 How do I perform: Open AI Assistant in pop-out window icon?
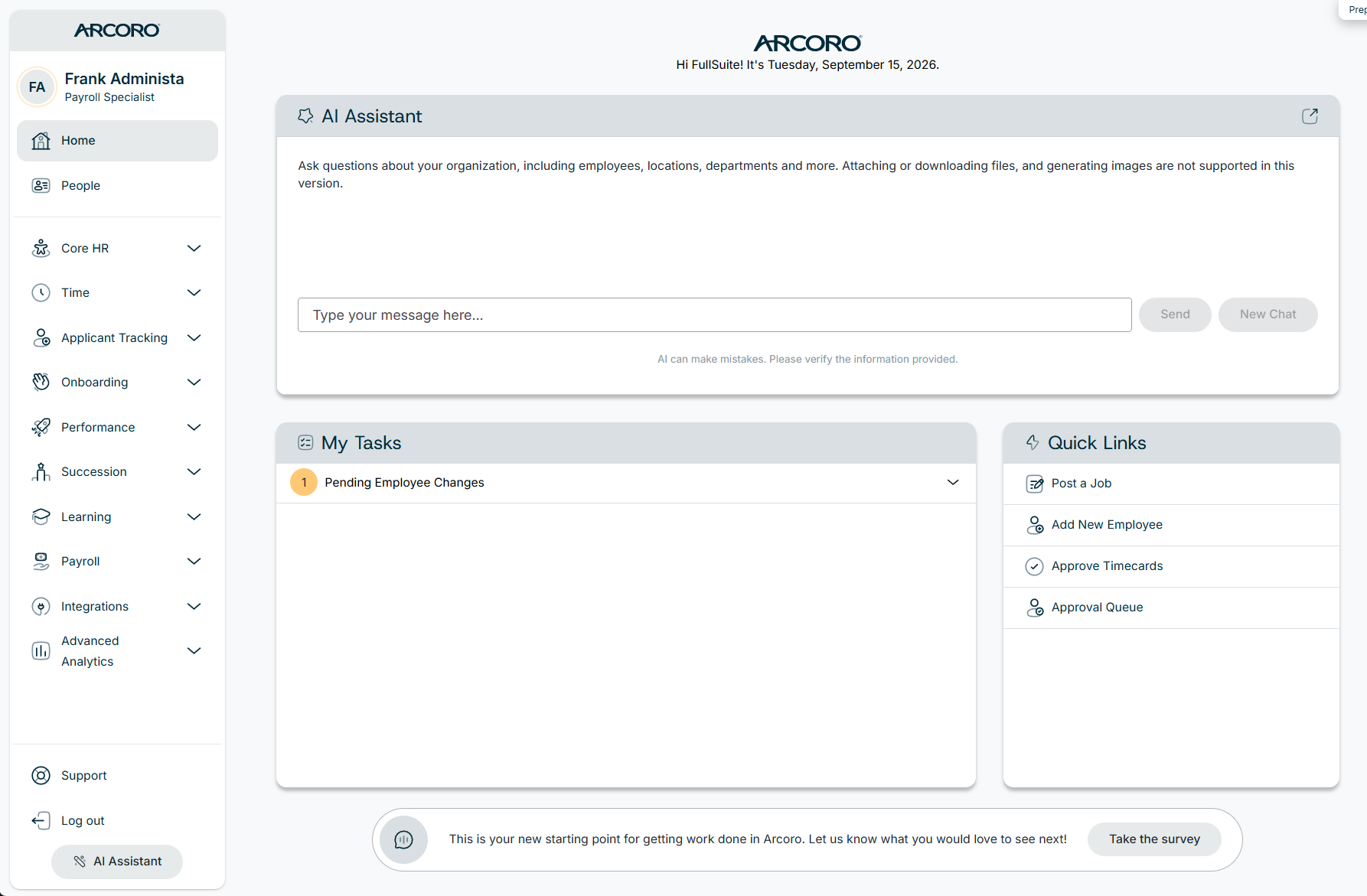[1310, 116]
